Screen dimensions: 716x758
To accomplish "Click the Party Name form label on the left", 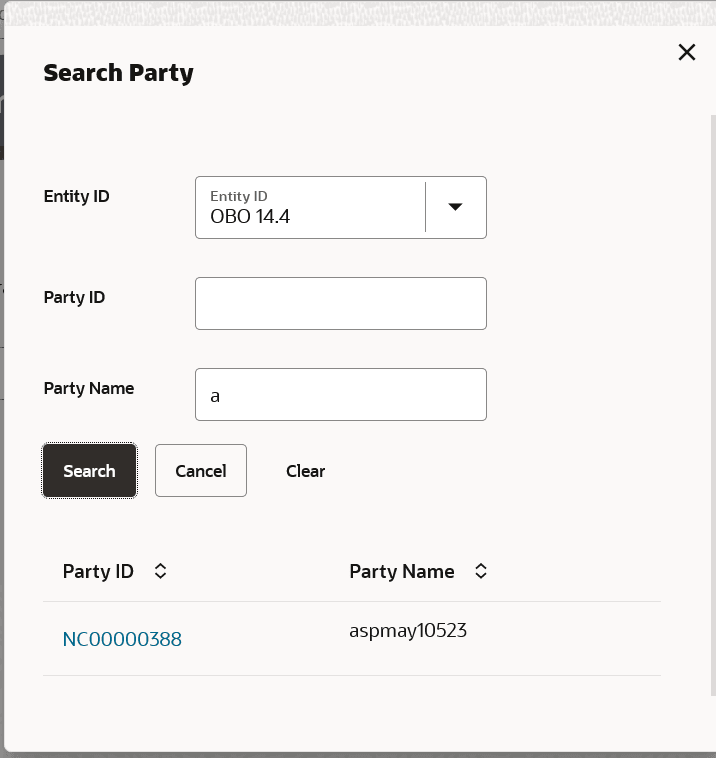I will (89, 388).
